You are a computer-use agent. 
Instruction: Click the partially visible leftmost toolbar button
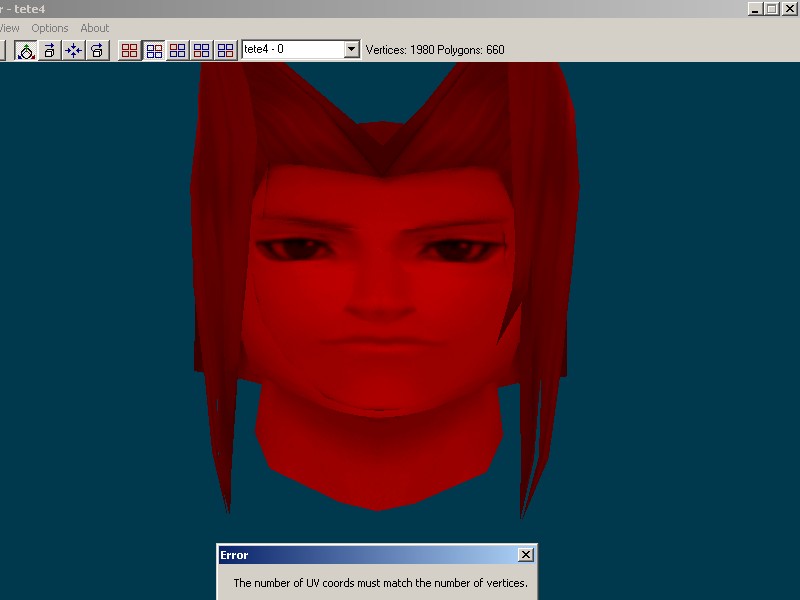(x=3, y=50)
